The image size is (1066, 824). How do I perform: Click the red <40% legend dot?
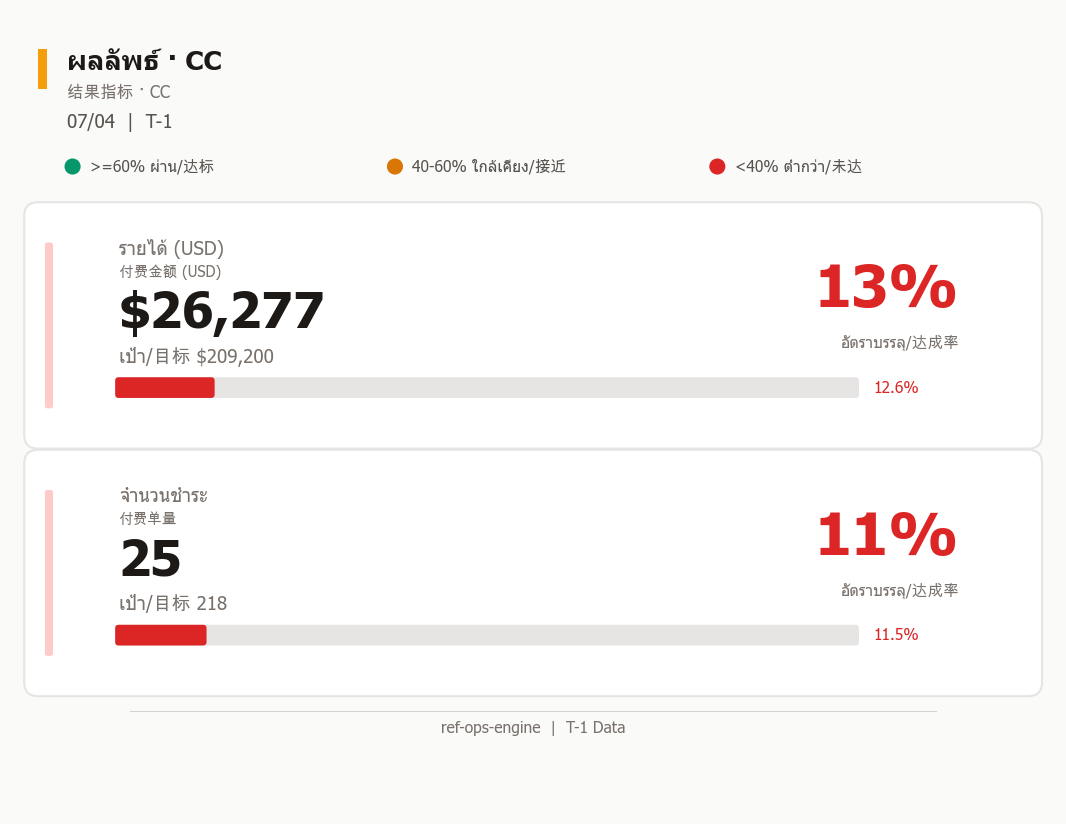tap(717, 167)
